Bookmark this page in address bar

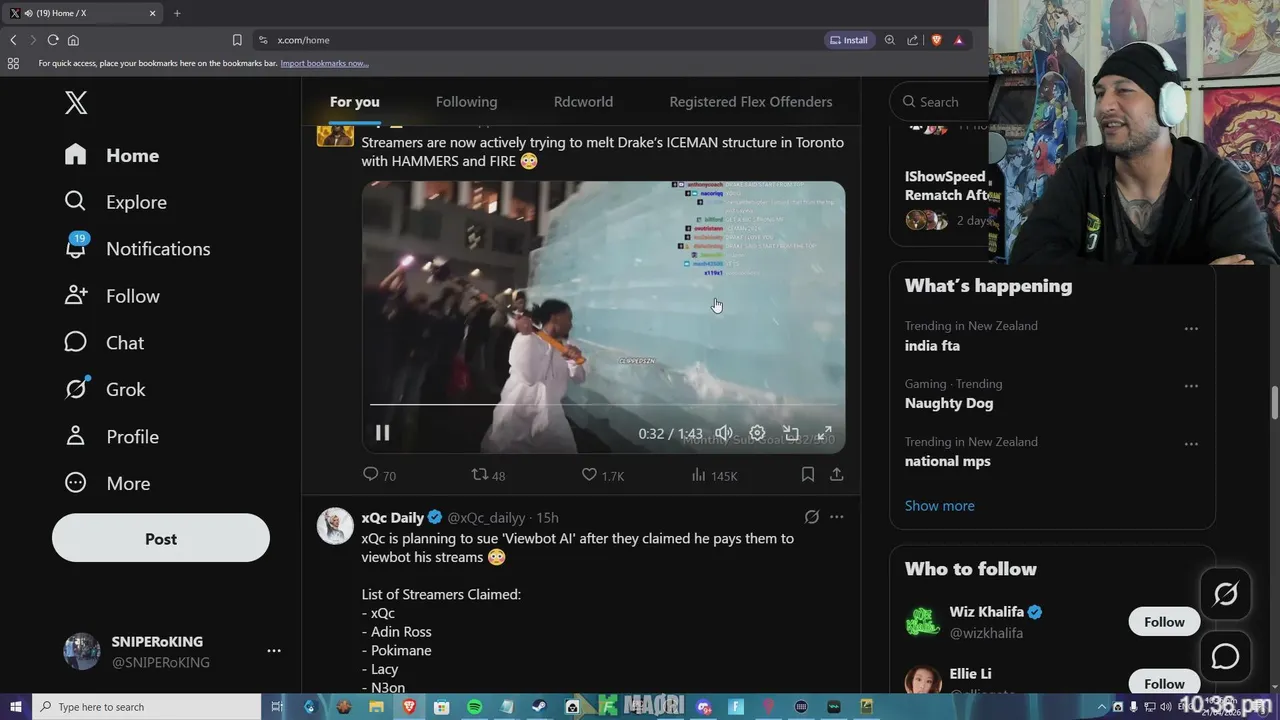click(x=237, y=40)
